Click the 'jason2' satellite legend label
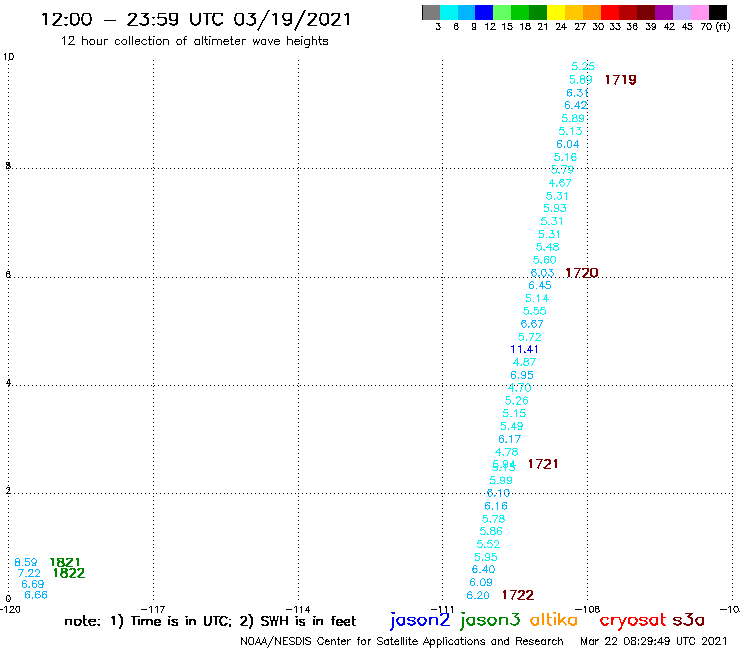 click(x=420, y=620)
